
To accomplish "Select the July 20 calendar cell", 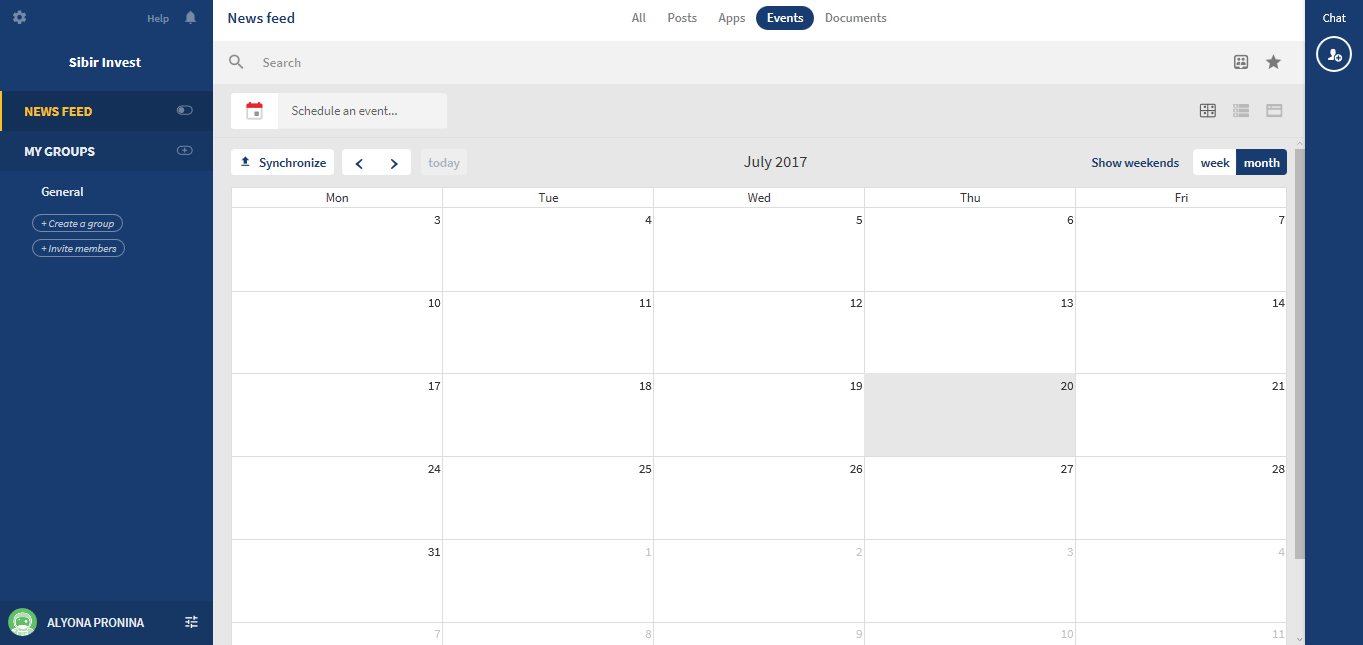I will point(970,415).
